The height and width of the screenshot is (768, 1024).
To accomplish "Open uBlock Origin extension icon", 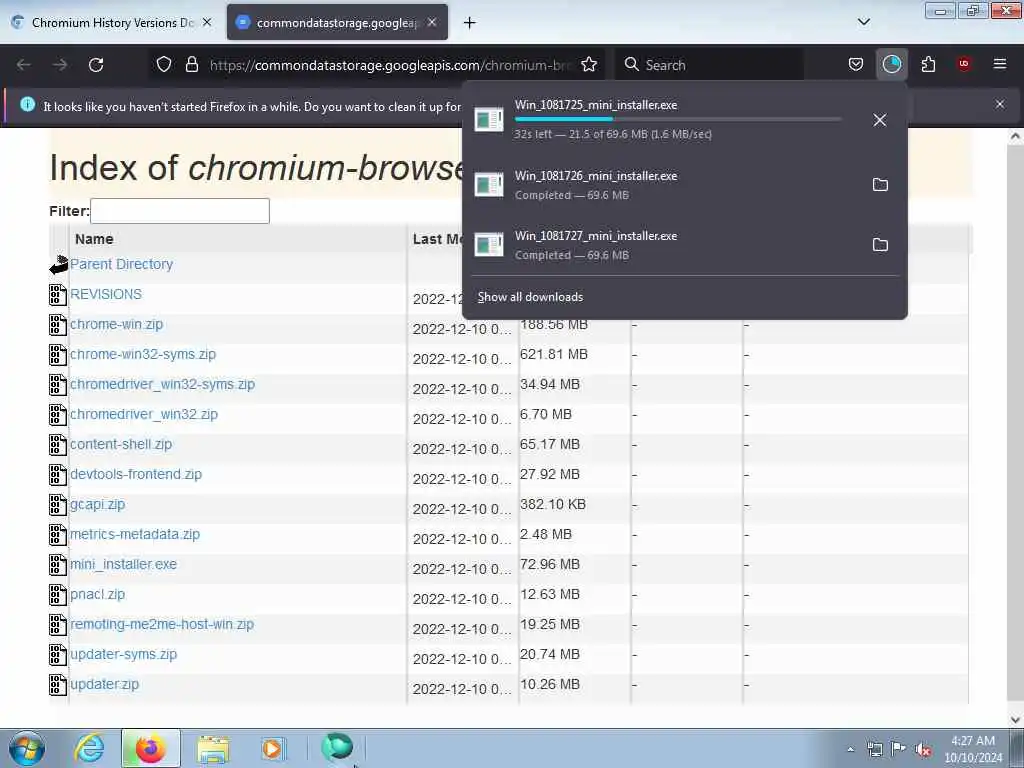I will 964,64.
